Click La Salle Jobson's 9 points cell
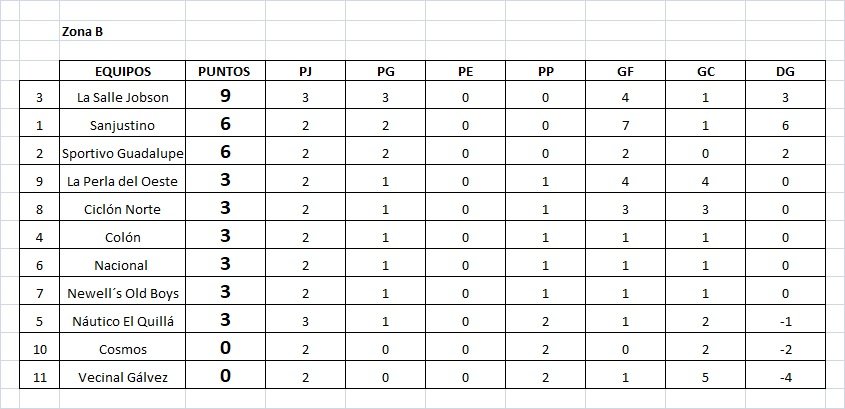This screenshot has width=845, height=409. [x=224, y=98]
